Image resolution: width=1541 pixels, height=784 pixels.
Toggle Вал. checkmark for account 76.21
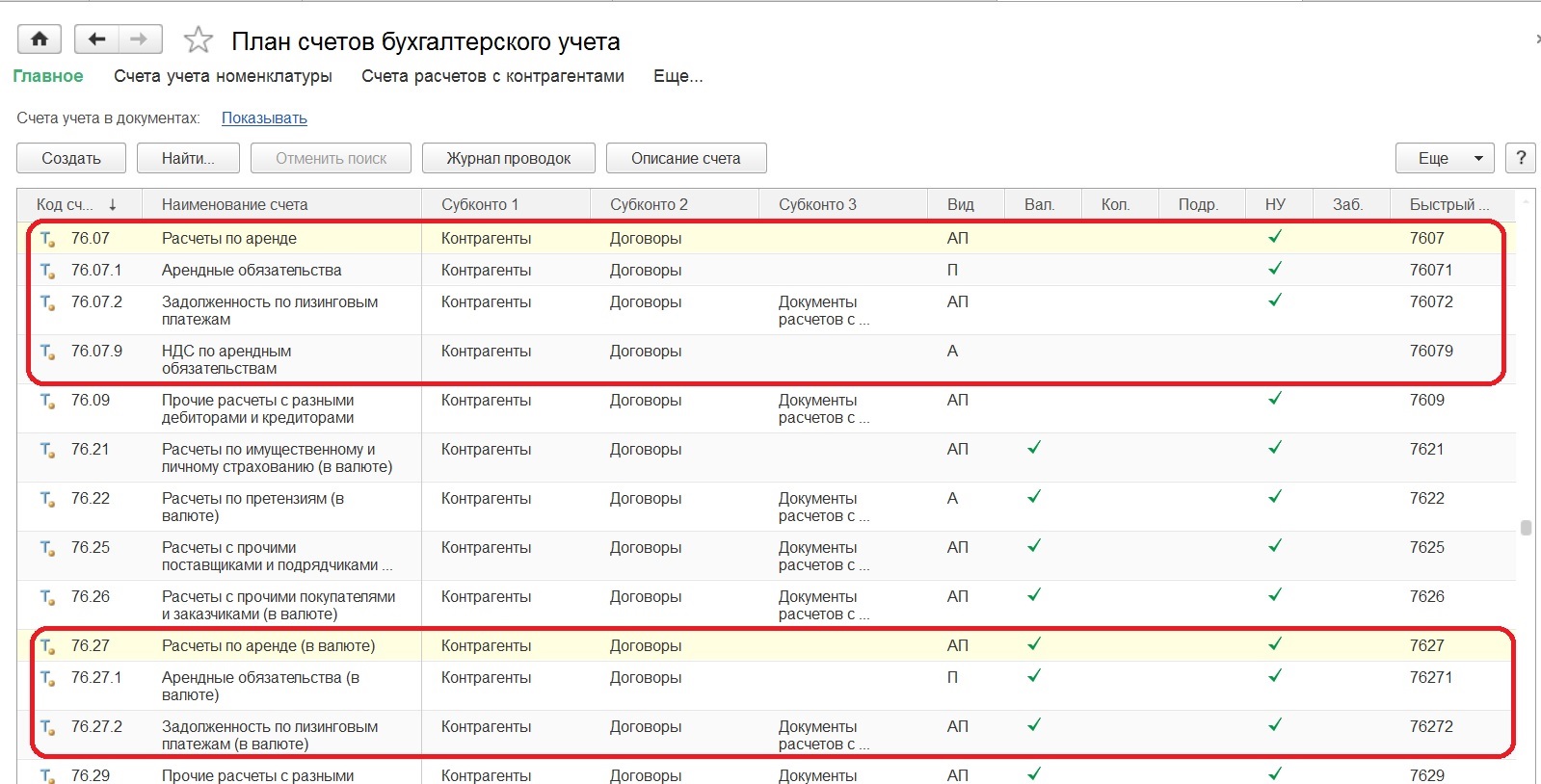click(x=1034, y=448)
